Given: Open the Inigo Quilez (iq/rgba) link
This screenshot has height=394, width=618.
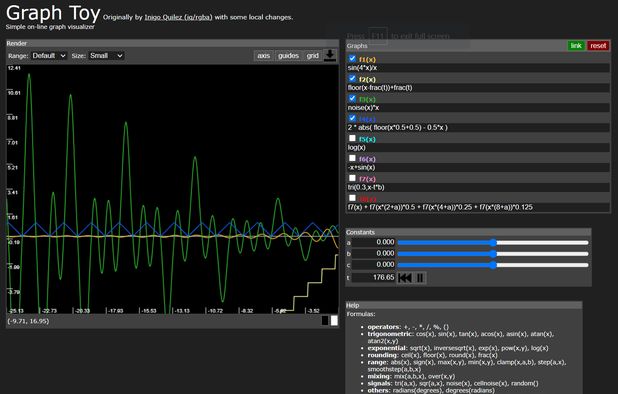Looking at the screenshot, I should pyautogui.click(x=178, y=17).
